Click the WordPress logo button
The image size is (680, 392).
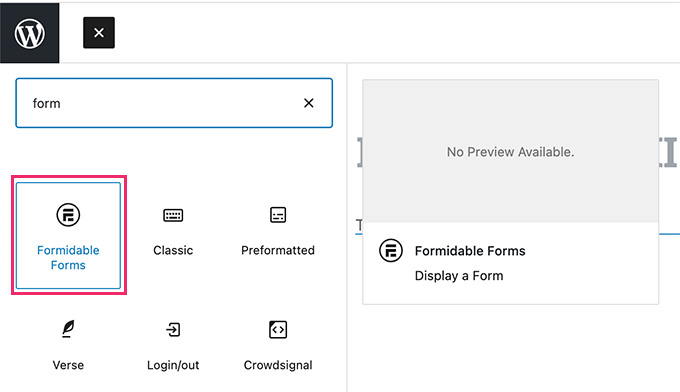(29, 33)
